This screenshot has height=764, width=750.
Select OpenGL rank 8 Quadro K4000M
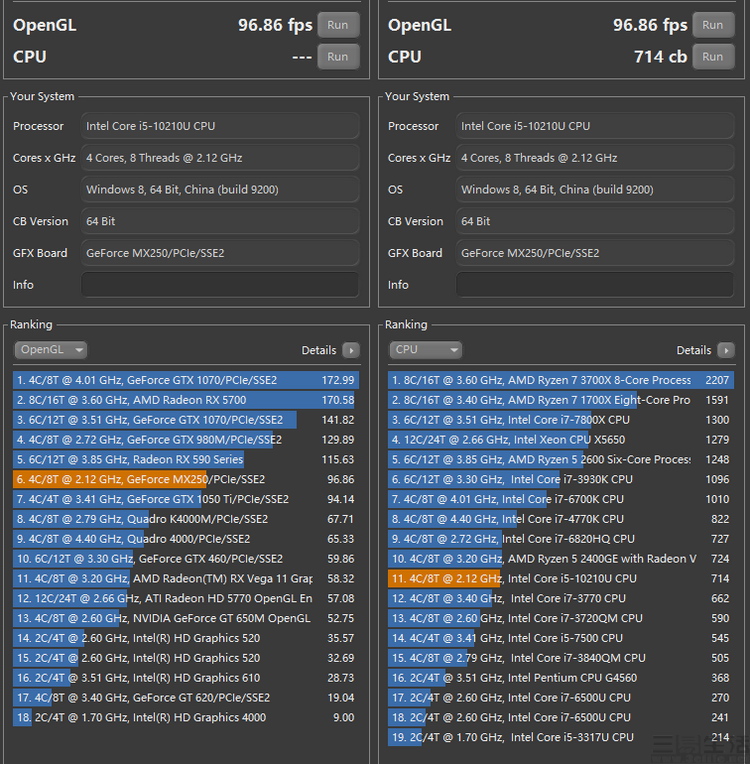click(x=186, y=519)
